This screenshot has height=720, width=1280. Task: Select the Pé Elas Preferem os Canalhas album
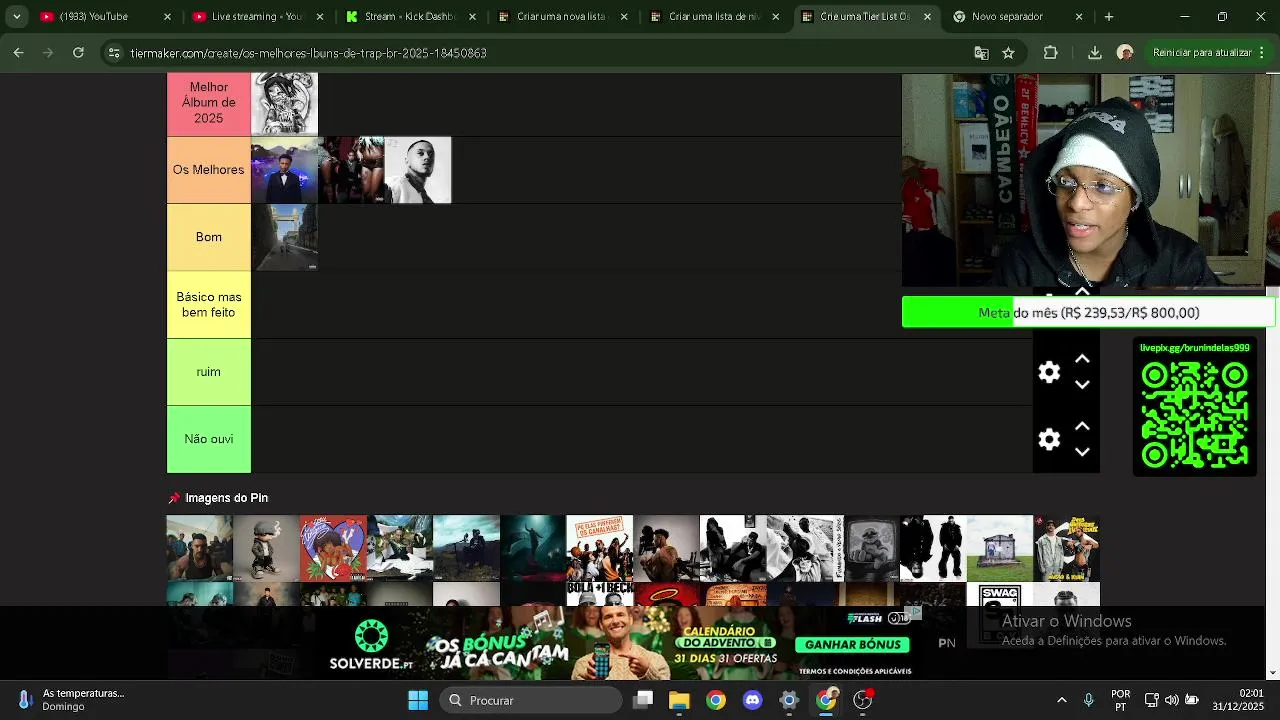point(600,548)
